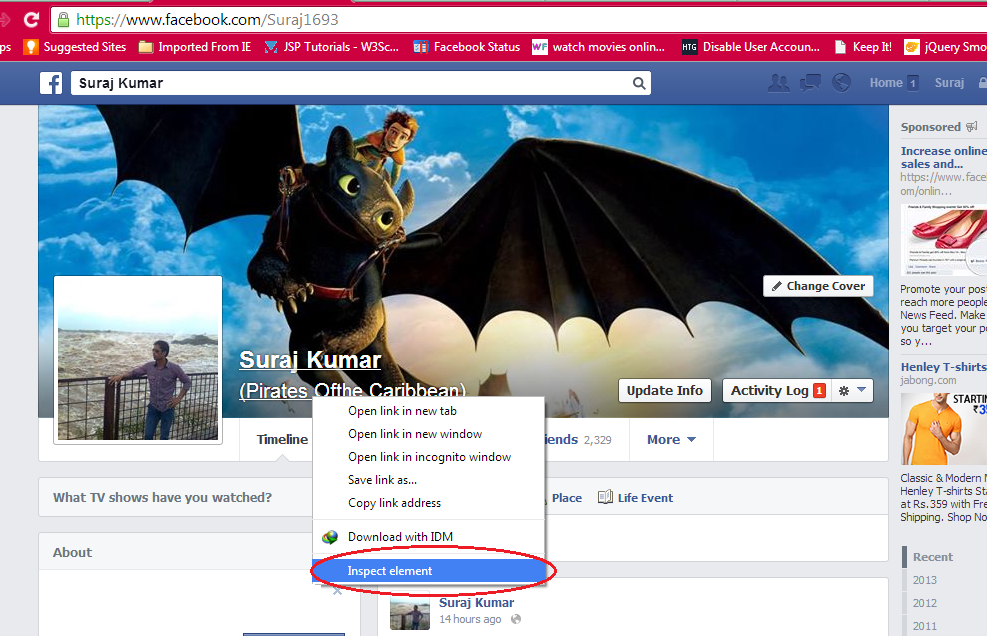The width and height of the screenshot is (987, 636).
Task: Open the dropdown arrow beside Activity Log gear
Action: pos(861,390)
